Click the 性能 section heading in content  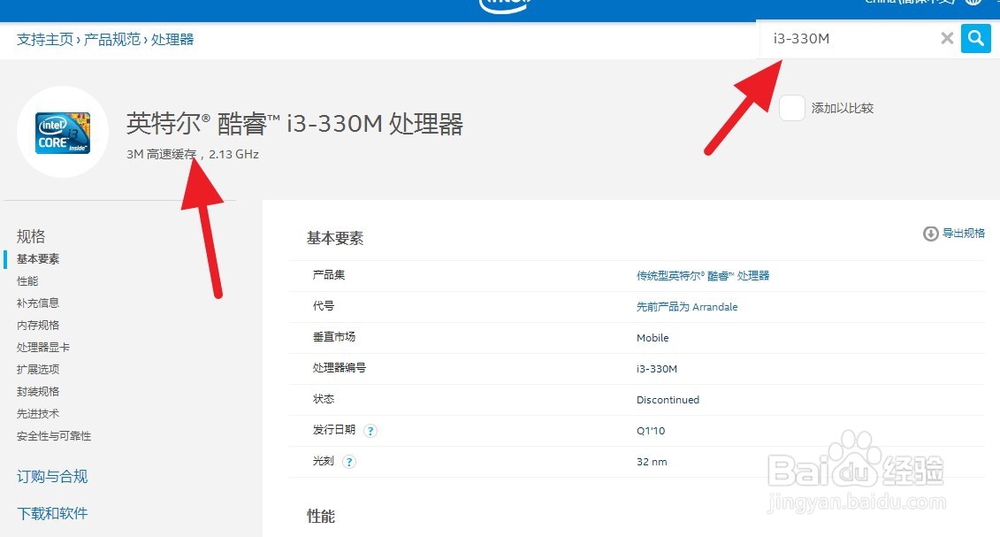tap(321, 517)
